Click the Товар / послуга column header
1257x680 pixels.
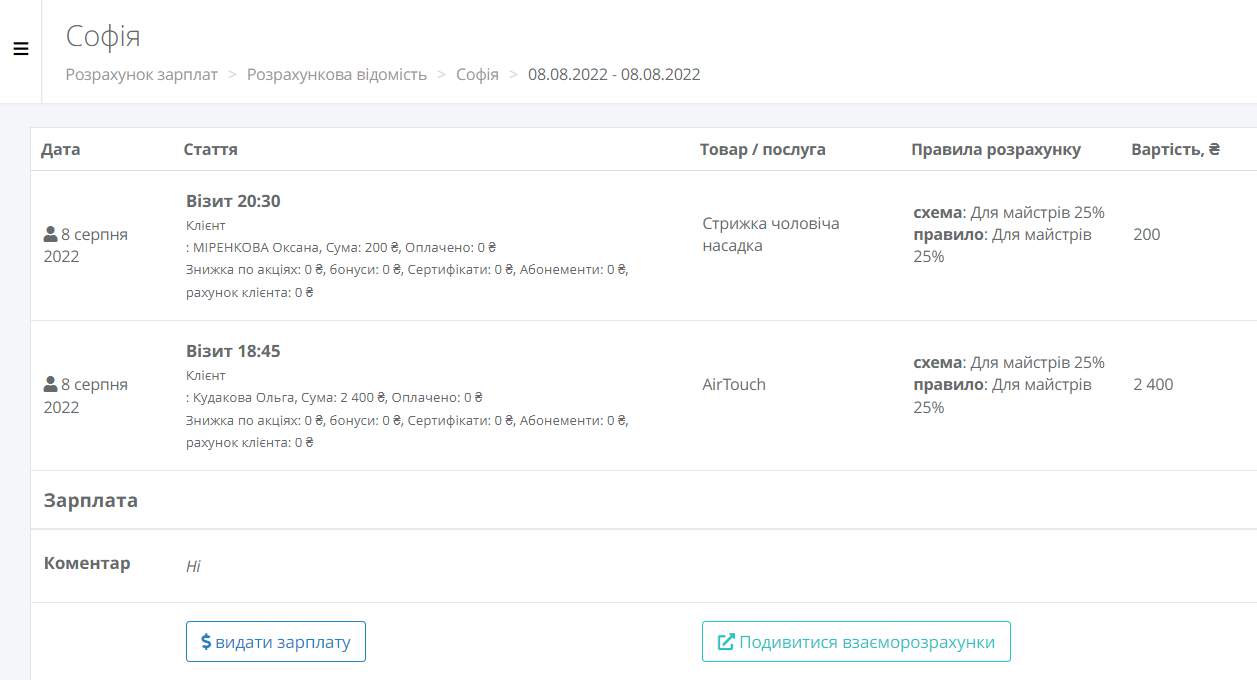pyautogui.click(x=762, y=149)
